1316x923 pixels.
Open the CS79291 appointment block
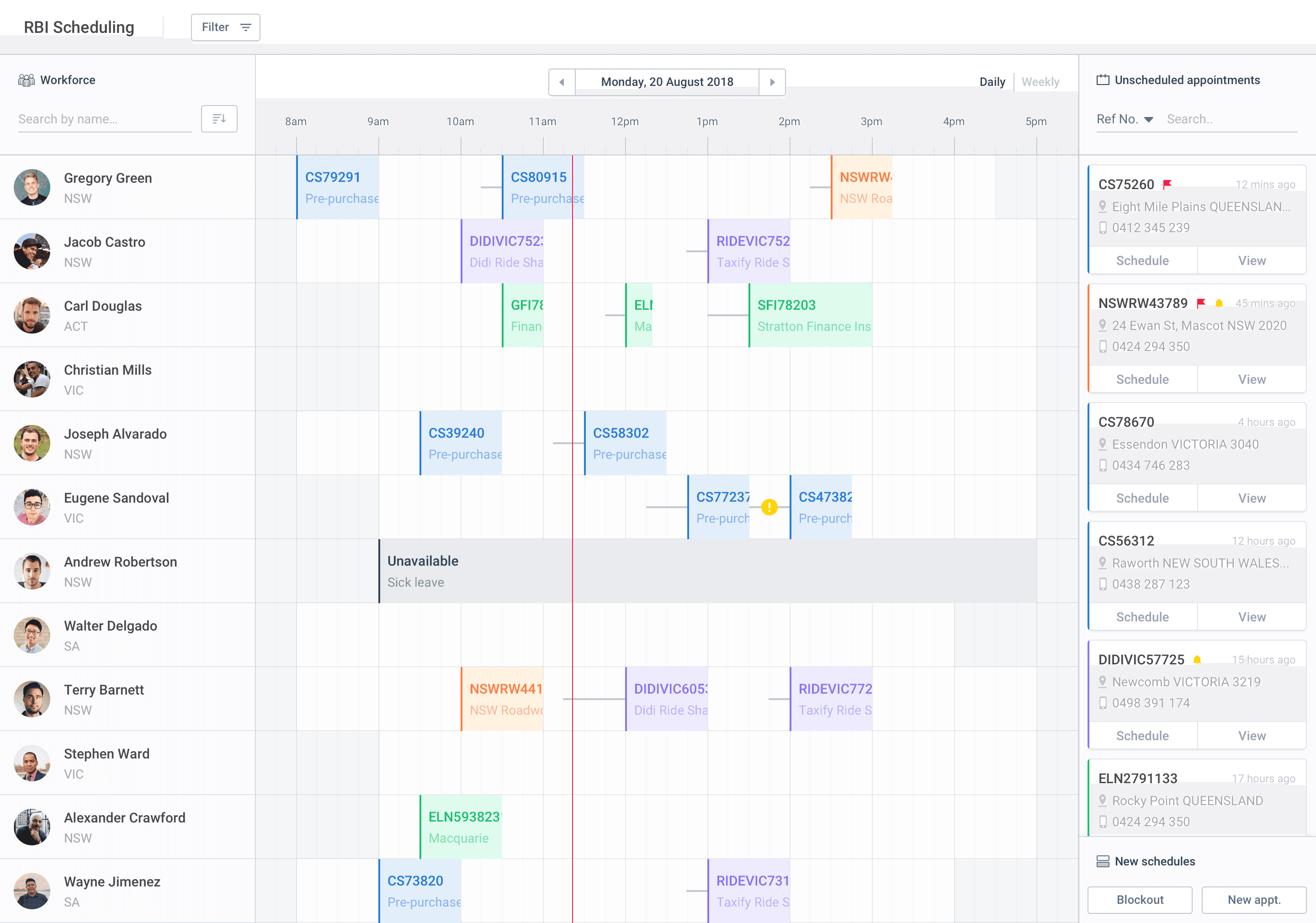tap(338, 187)
